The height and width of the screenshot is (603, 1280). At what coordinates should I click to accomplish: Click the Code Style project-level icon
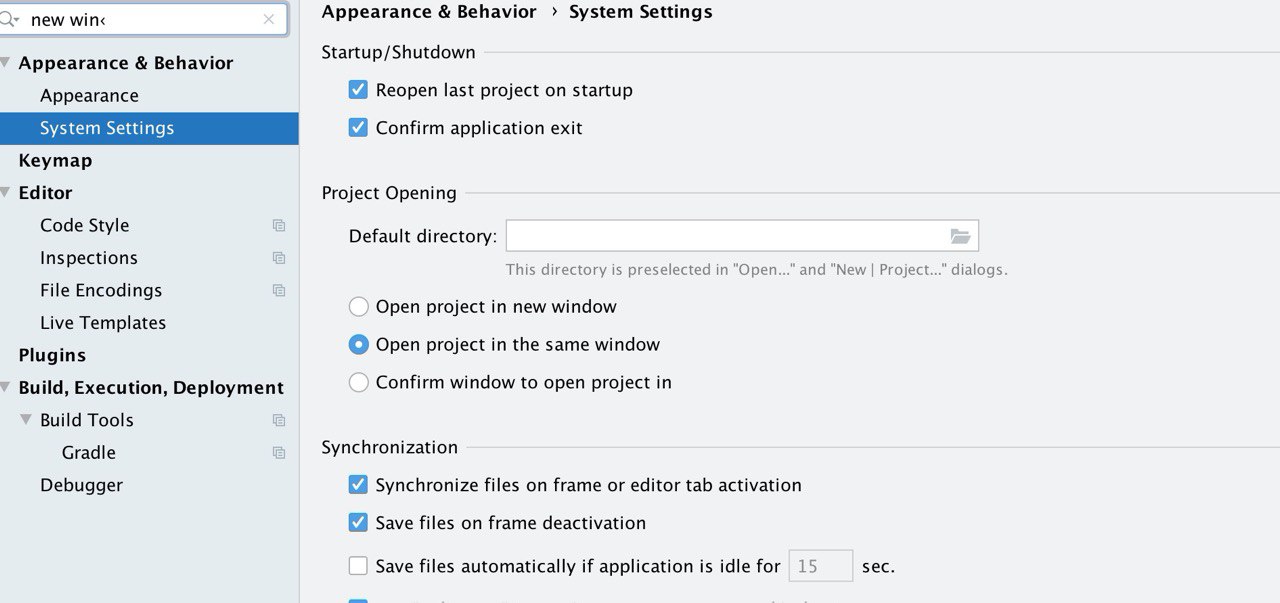point(279,226)
